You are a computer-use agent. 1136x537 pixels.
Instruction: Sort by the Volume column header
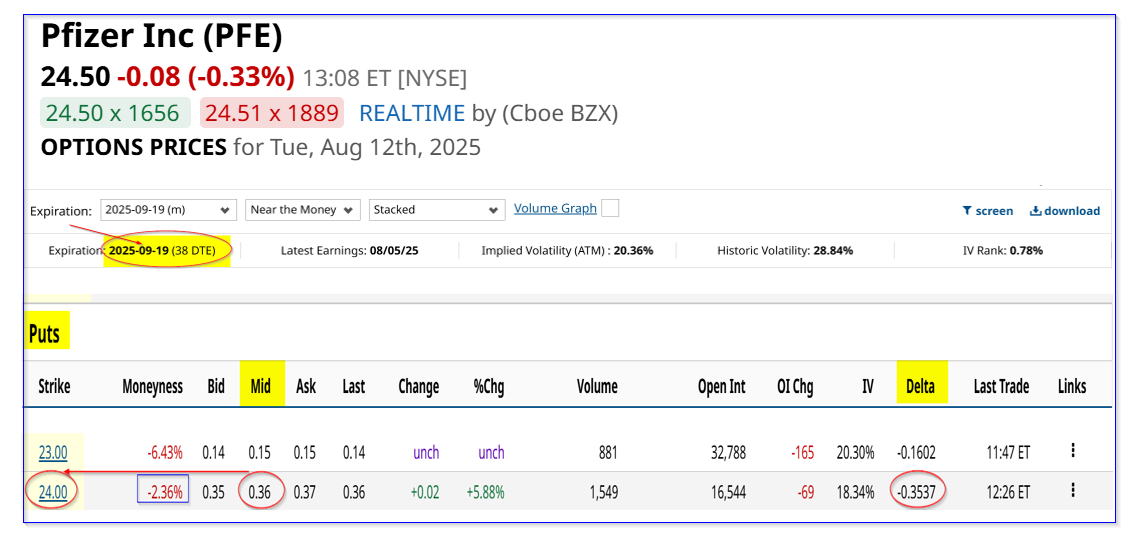tap(597, 386)
